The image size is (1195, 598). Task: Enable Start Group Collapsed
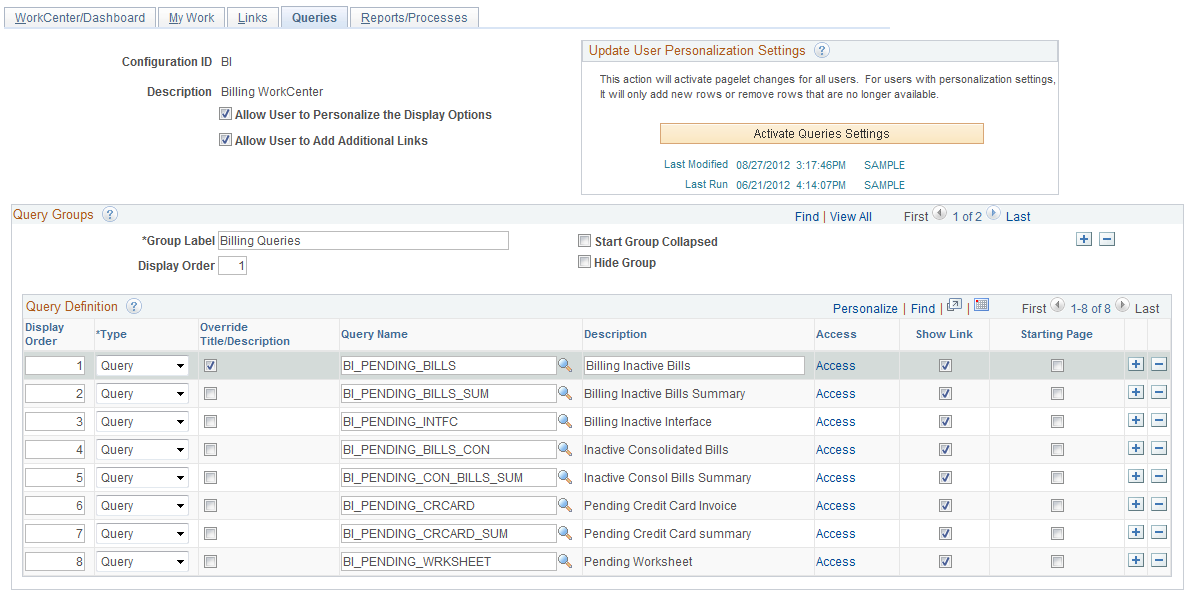click(585, 241)
